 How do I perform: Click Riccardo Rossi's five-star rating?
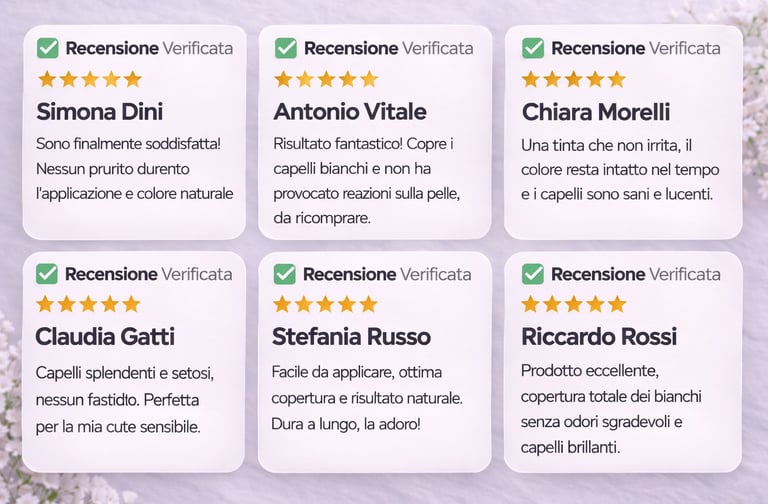573,304
